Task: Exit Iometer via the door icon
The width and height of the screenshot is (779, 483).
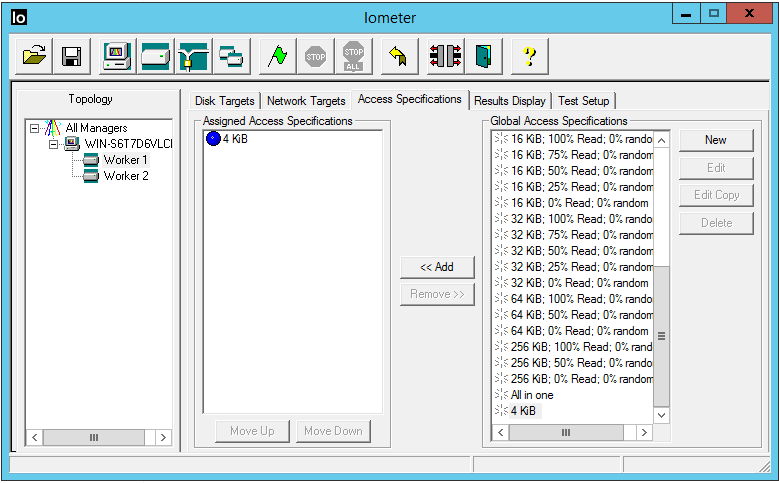Action: point(483,56)
